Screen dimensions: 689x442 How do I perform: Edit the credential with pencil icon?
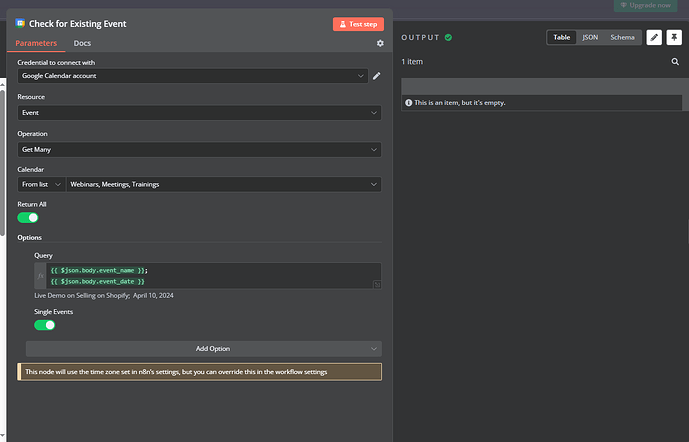coord(377,76)
